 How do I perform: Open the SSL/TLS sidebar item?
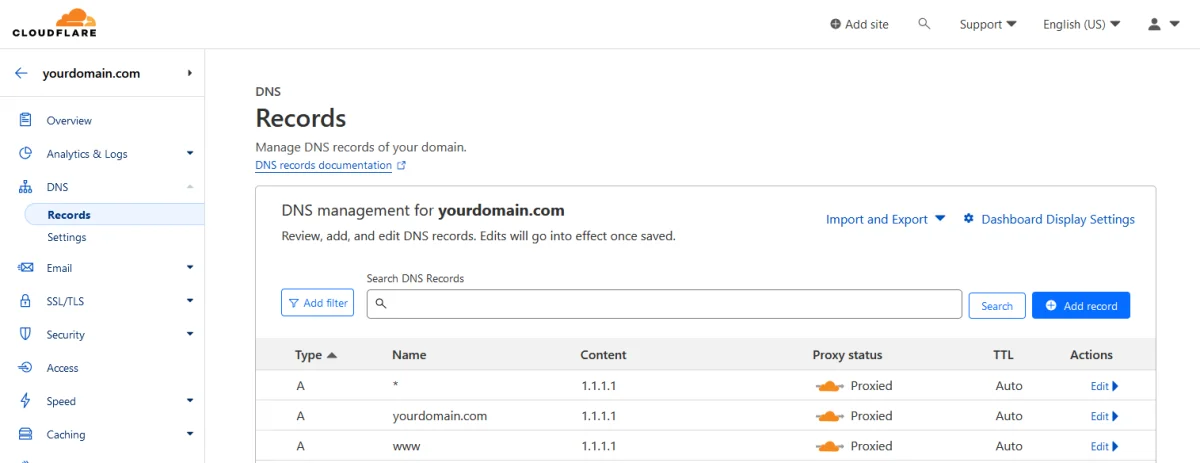click(x=65, y=301)
